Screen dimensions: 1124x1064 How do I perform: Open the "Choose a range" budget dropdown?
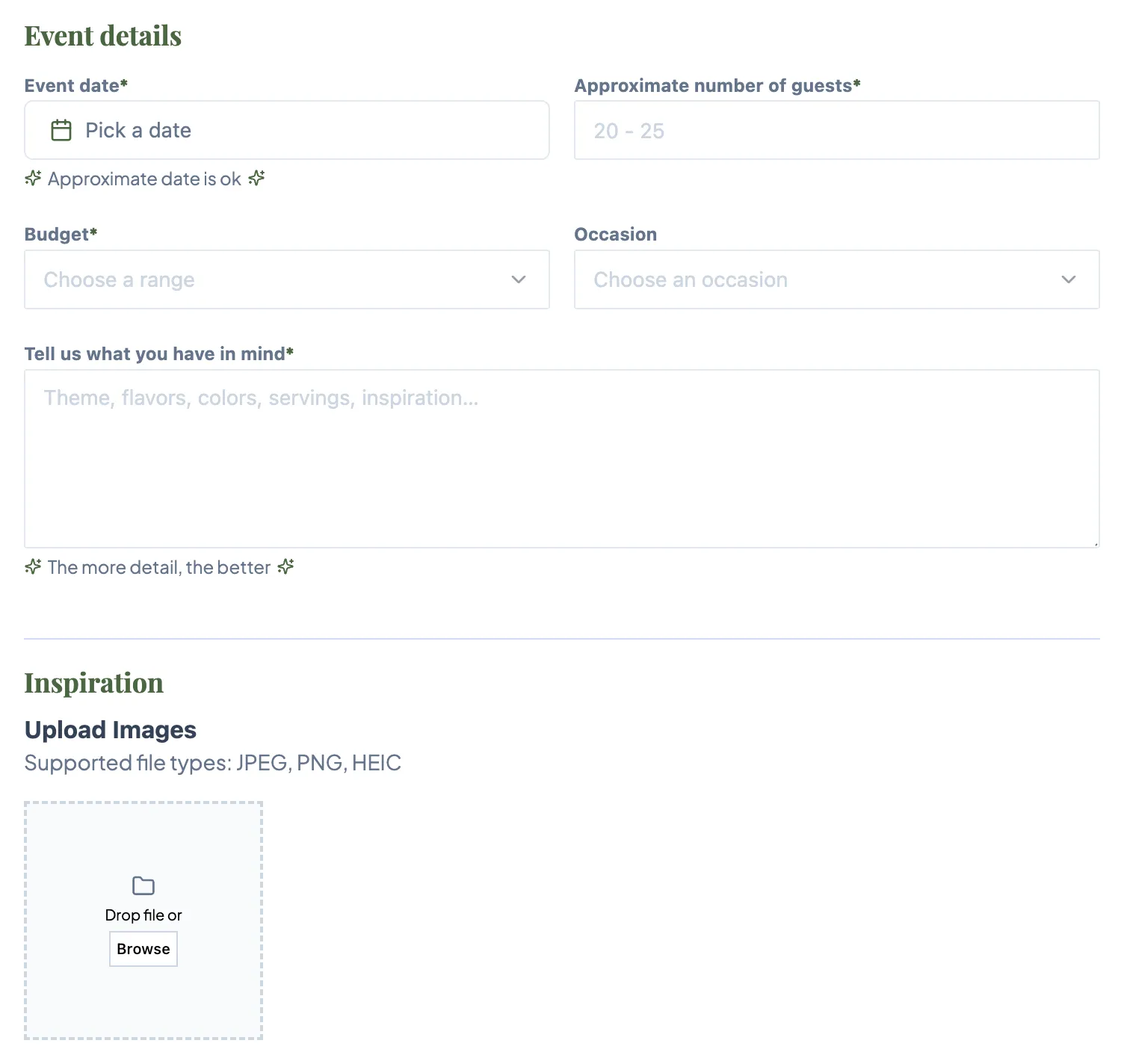click(287, 279)
